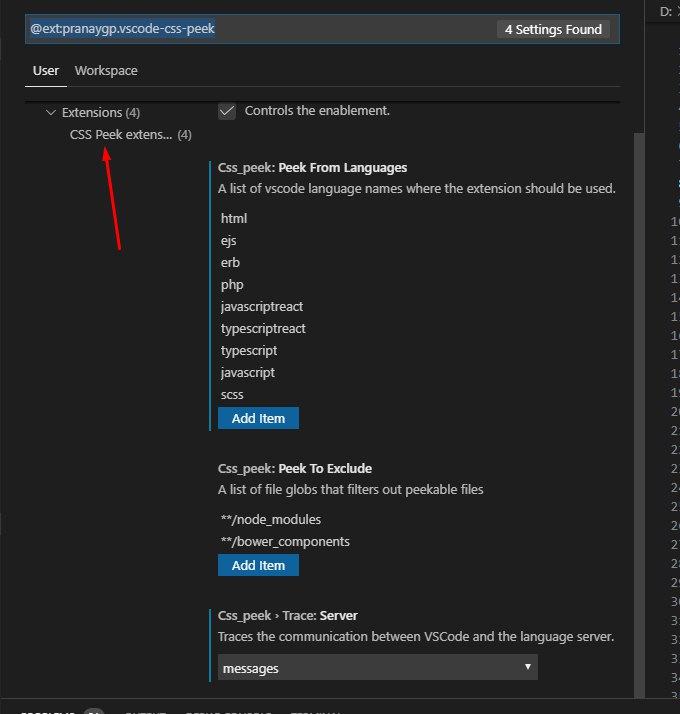The width and height of the screenshot is (680, 714).
Task: Select the User settings tab
Action: 46,71
